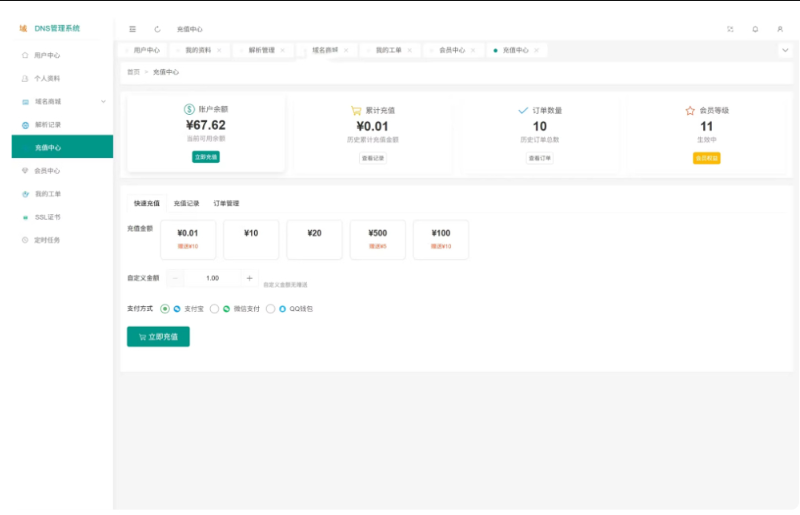Close the 解析管理 page tab
The height and width of the screenshot is (515, 800).
coord(282,50)
